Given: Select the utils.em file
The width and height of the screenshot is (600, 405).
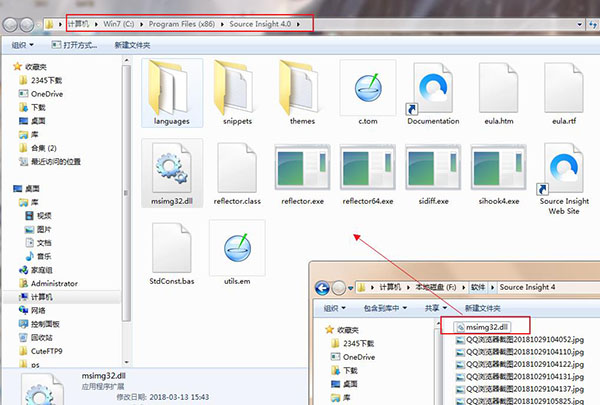Looking at the screenshot, I should pyautogui.click(x=237, y=253).
